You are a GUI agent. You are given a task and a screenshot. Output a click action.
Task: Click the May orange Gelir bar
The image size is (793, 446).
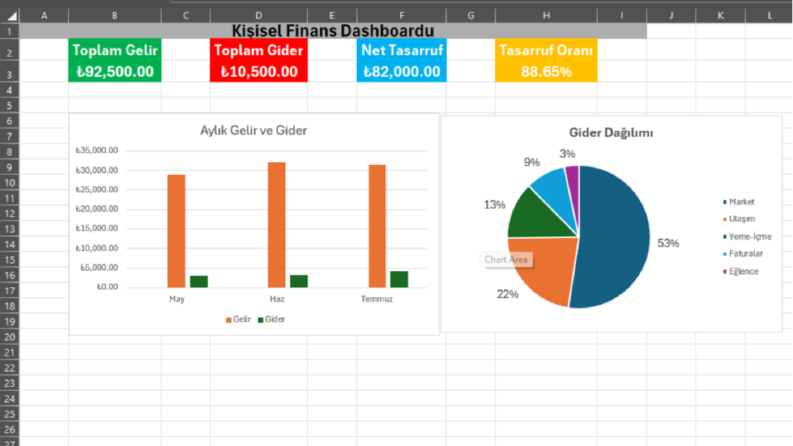(x=177, y=231)
